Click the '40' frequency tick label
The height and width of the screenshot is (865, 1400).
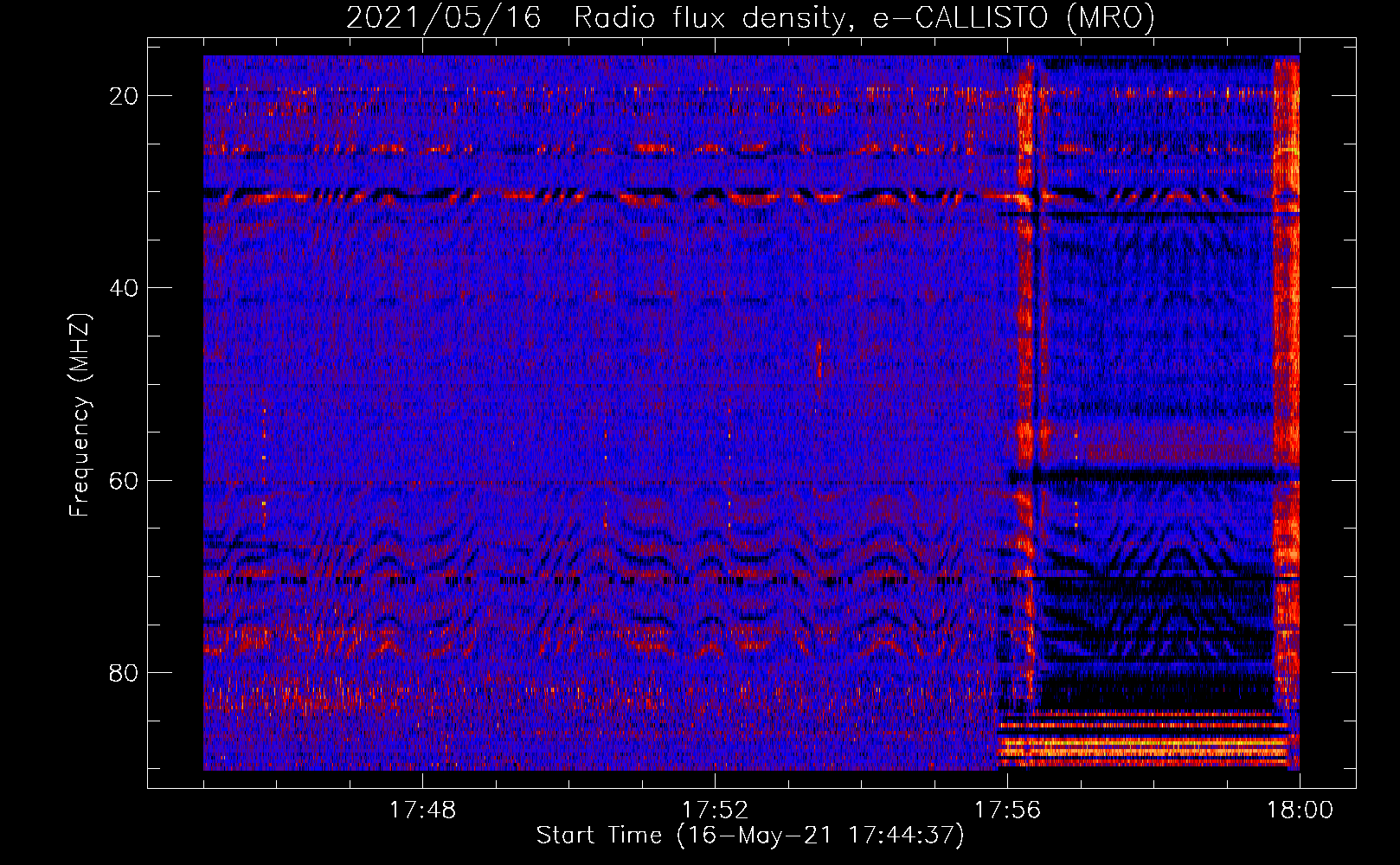coord(125,287)
